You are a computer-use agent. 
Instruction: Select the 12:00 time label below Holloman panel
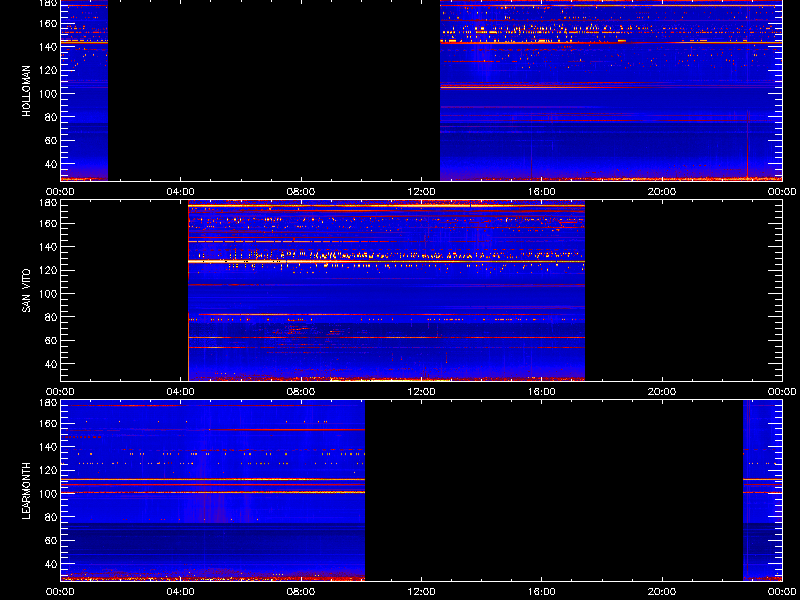click(x=421, y=192)
